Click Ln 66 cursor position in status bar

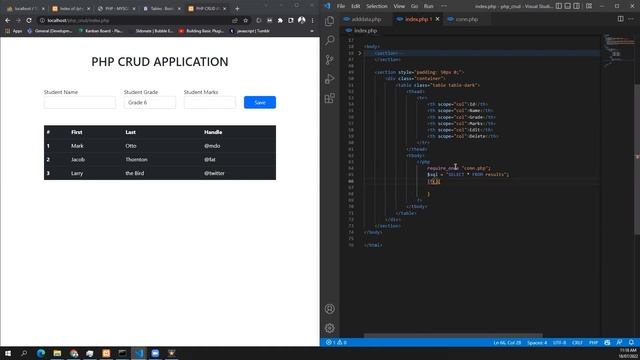[x=507, y=342]
